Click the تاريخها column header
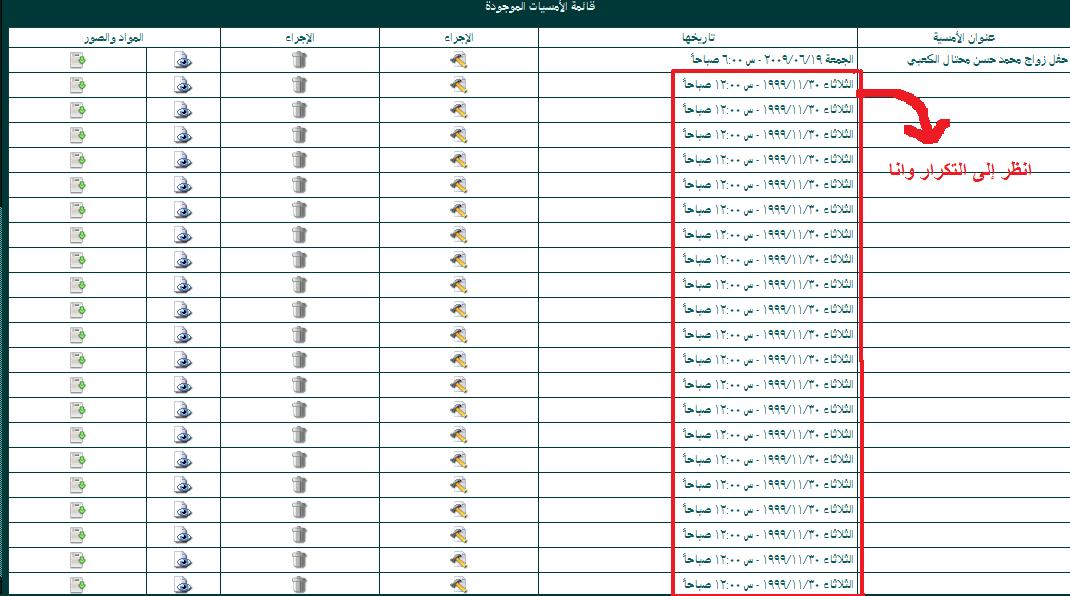 [697, 37]
